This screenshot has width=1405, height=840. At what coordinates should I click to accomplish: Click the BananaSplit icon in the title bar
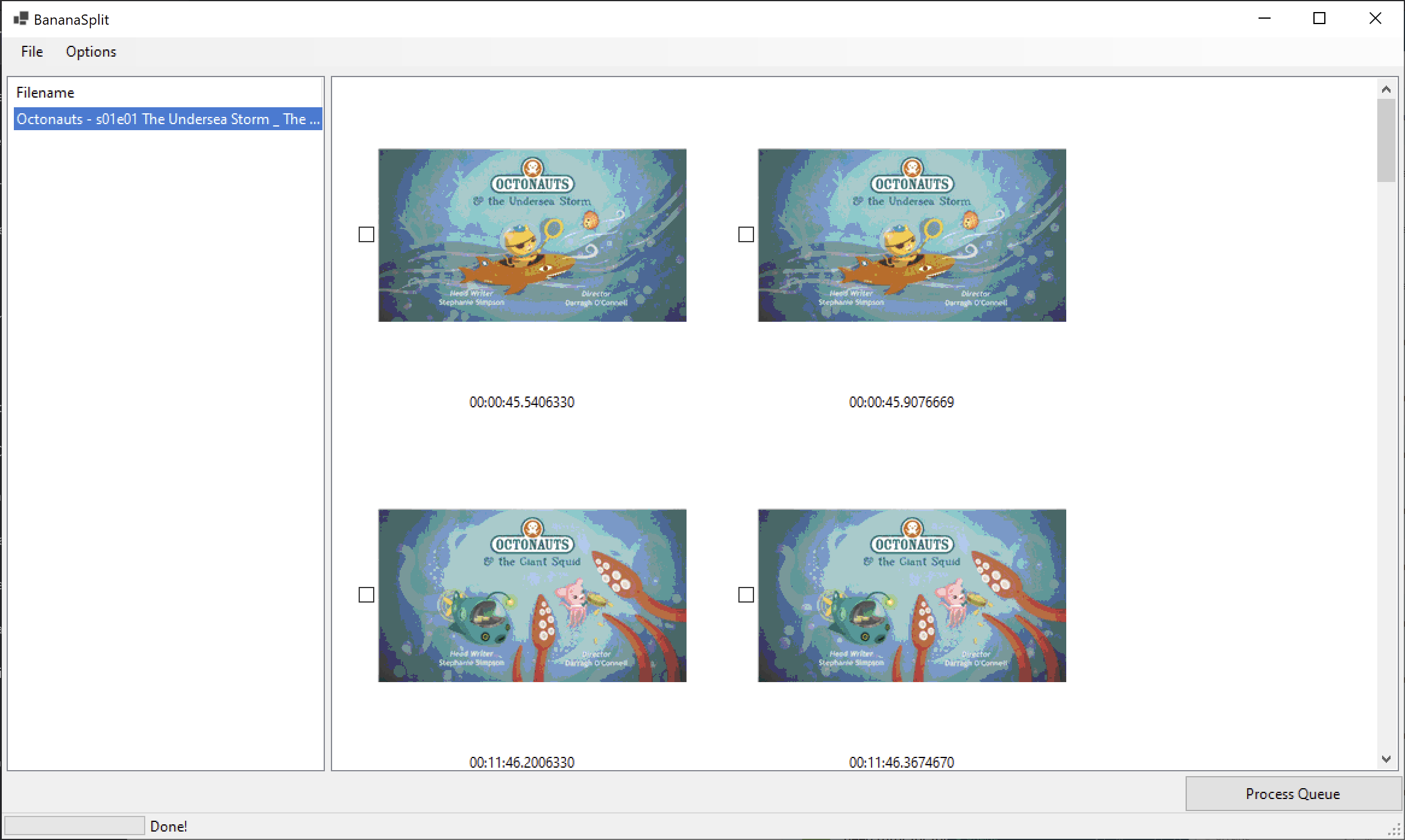20,18
